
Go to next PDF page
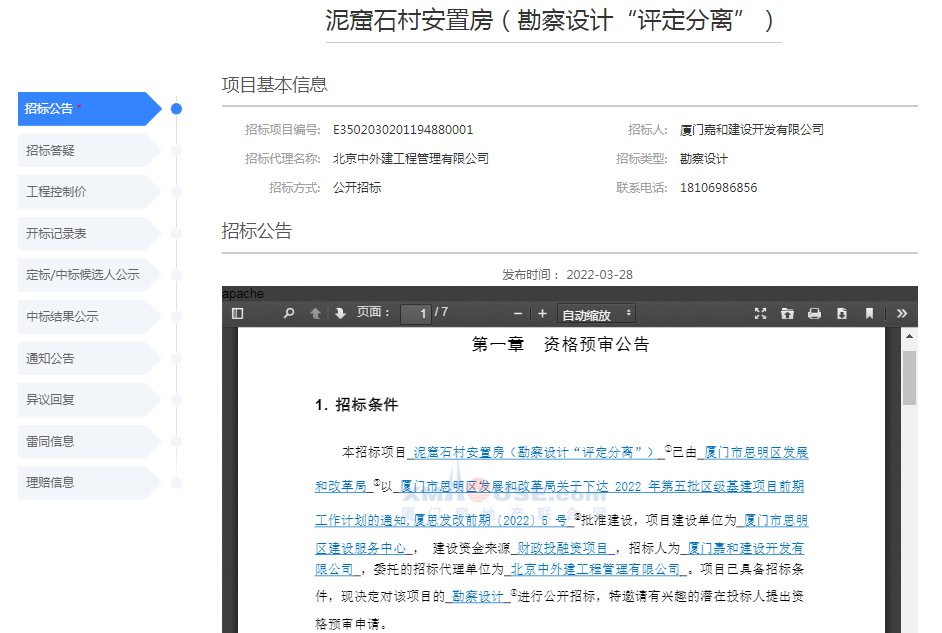pos(340,314)
